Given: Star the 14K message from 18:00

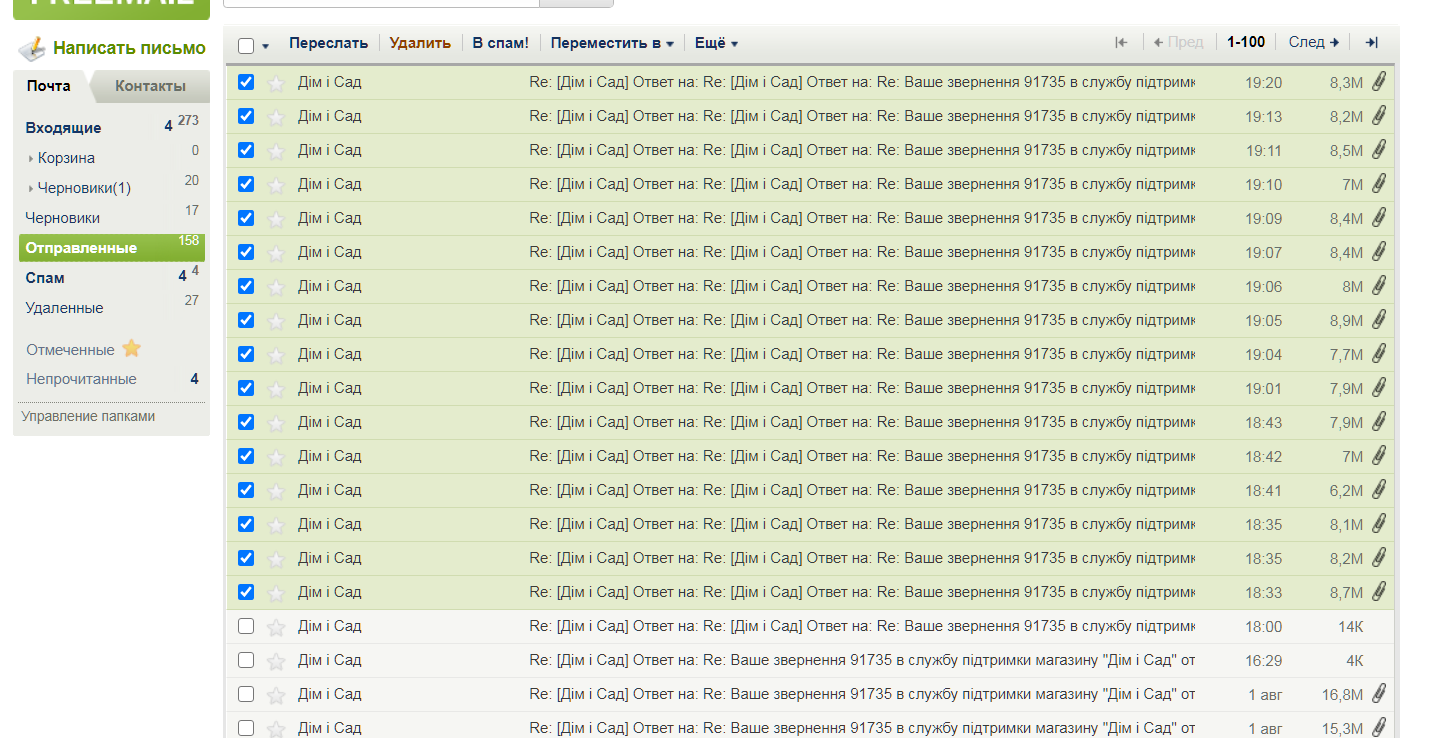Looking at the screenshot, I should (276, 627).
